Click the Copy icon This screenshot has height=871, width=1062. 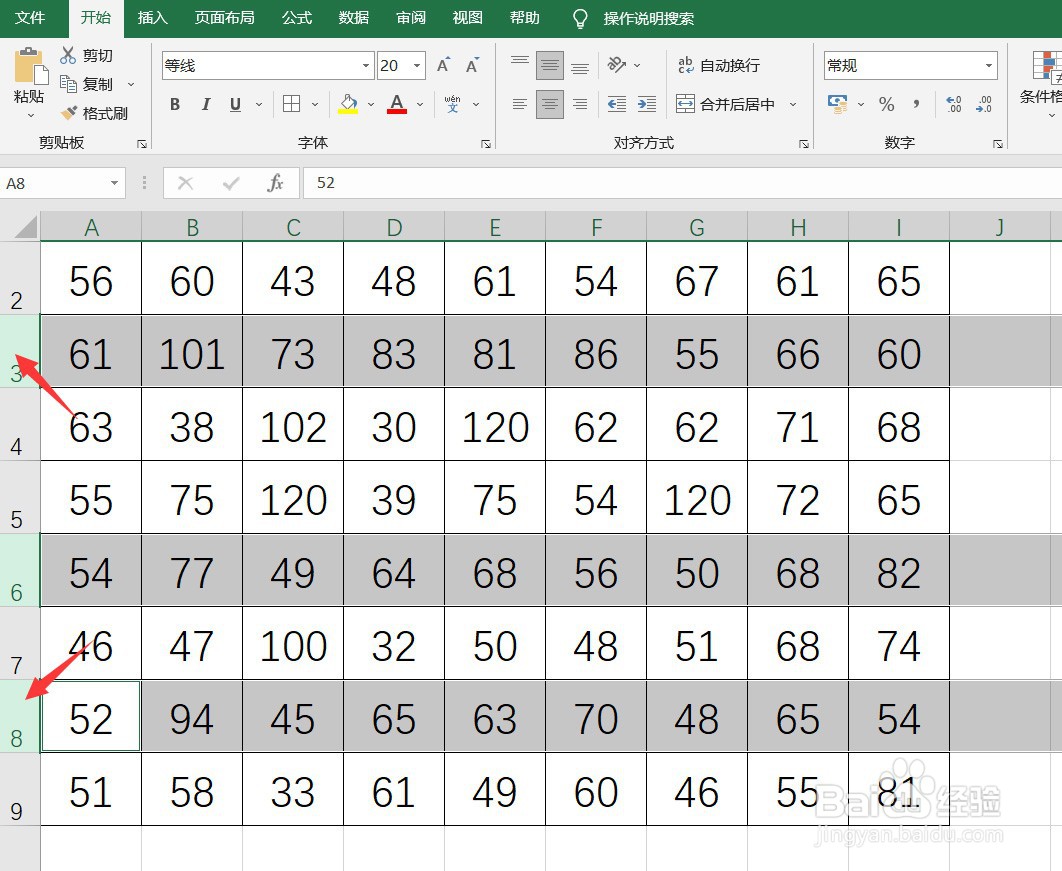[x=68, y=83]
